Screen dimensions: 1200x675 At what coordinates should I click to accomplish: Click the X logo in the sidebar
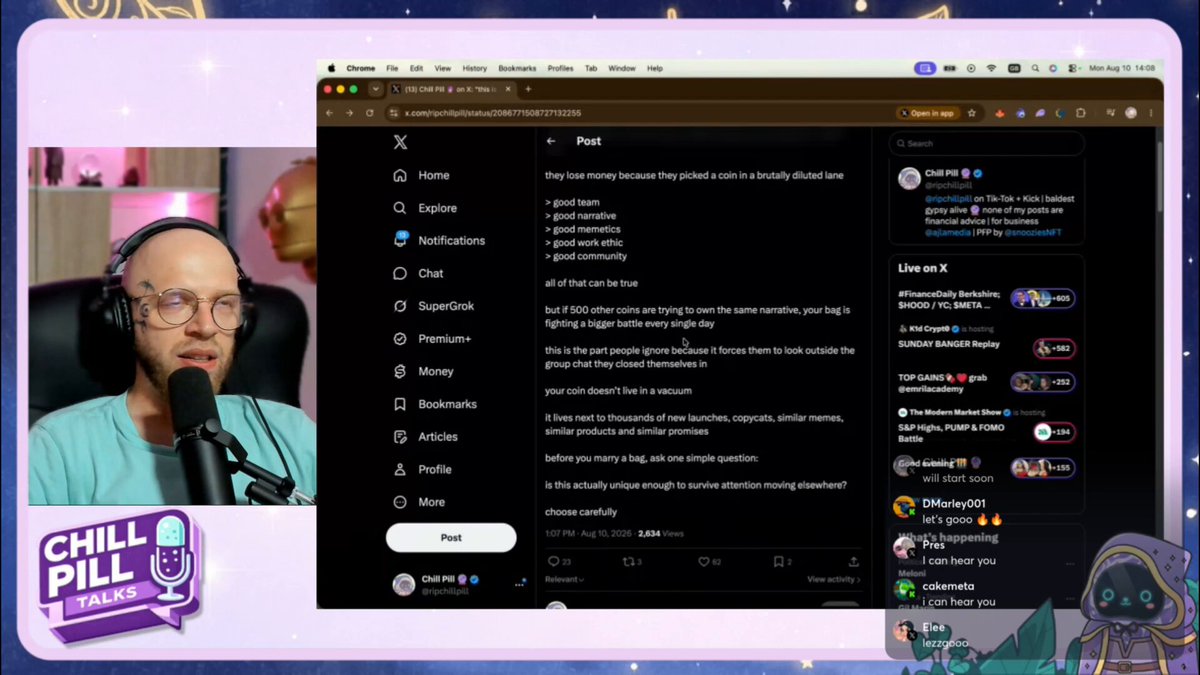click(x=400, y=142)
